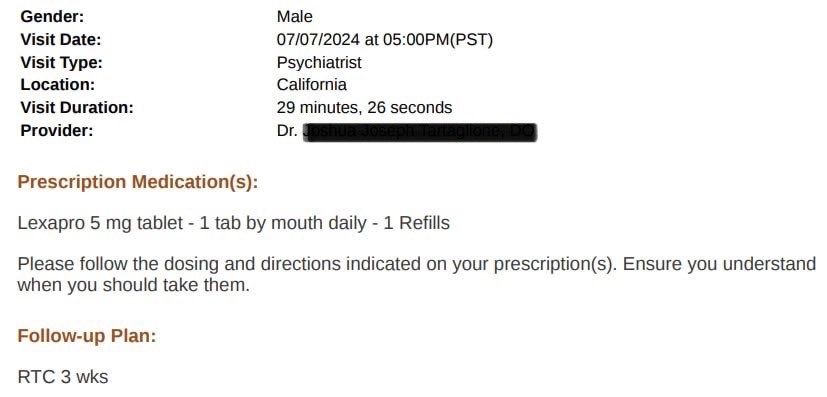Select the 07/07/2024 visit date text
Image resolution: width=827 pixels, height=397 pixels.
pyautogui.click(x=318, y=40)
